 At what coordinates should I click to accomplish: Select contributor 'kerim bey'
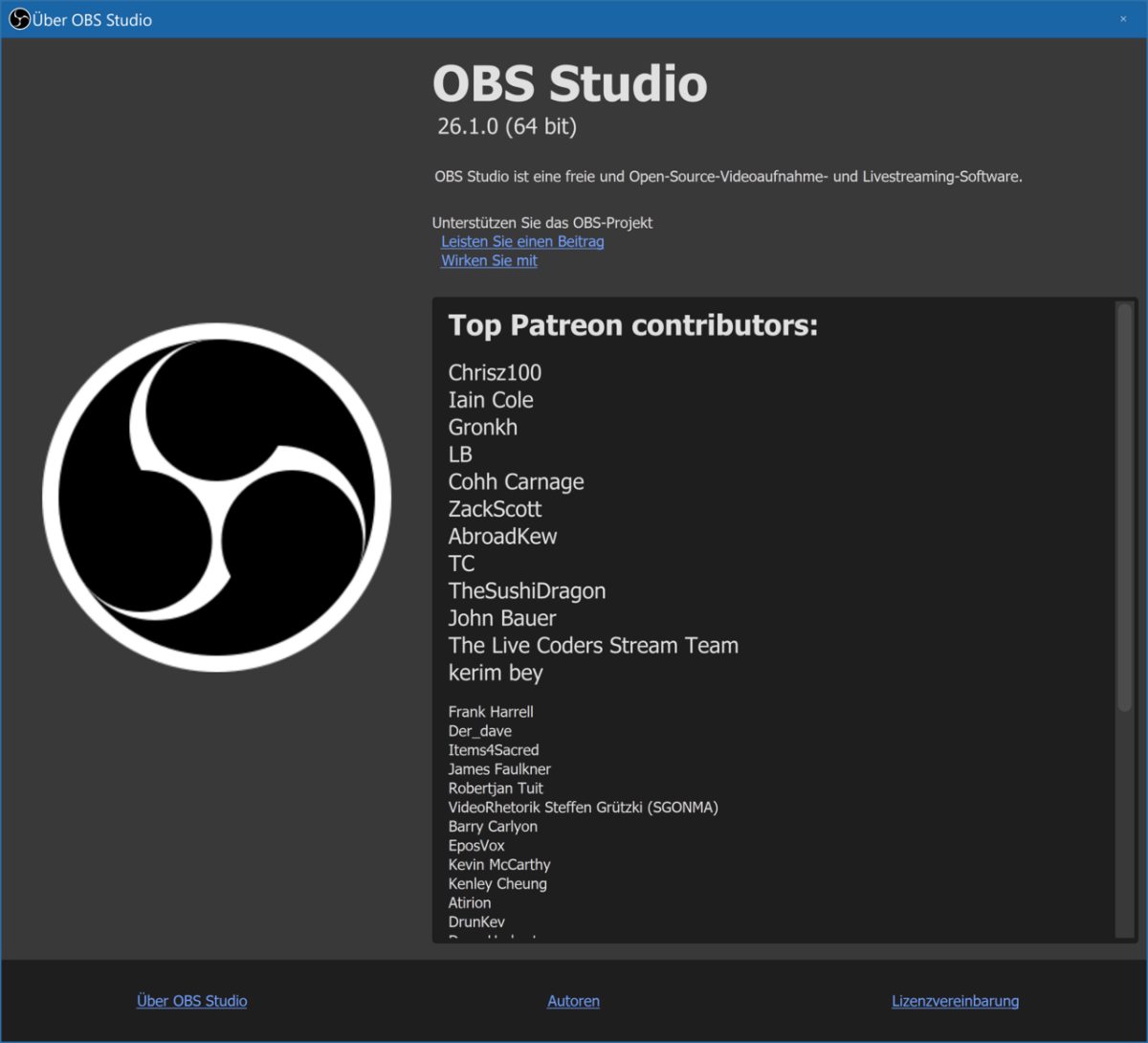click(x=496, y=674)
